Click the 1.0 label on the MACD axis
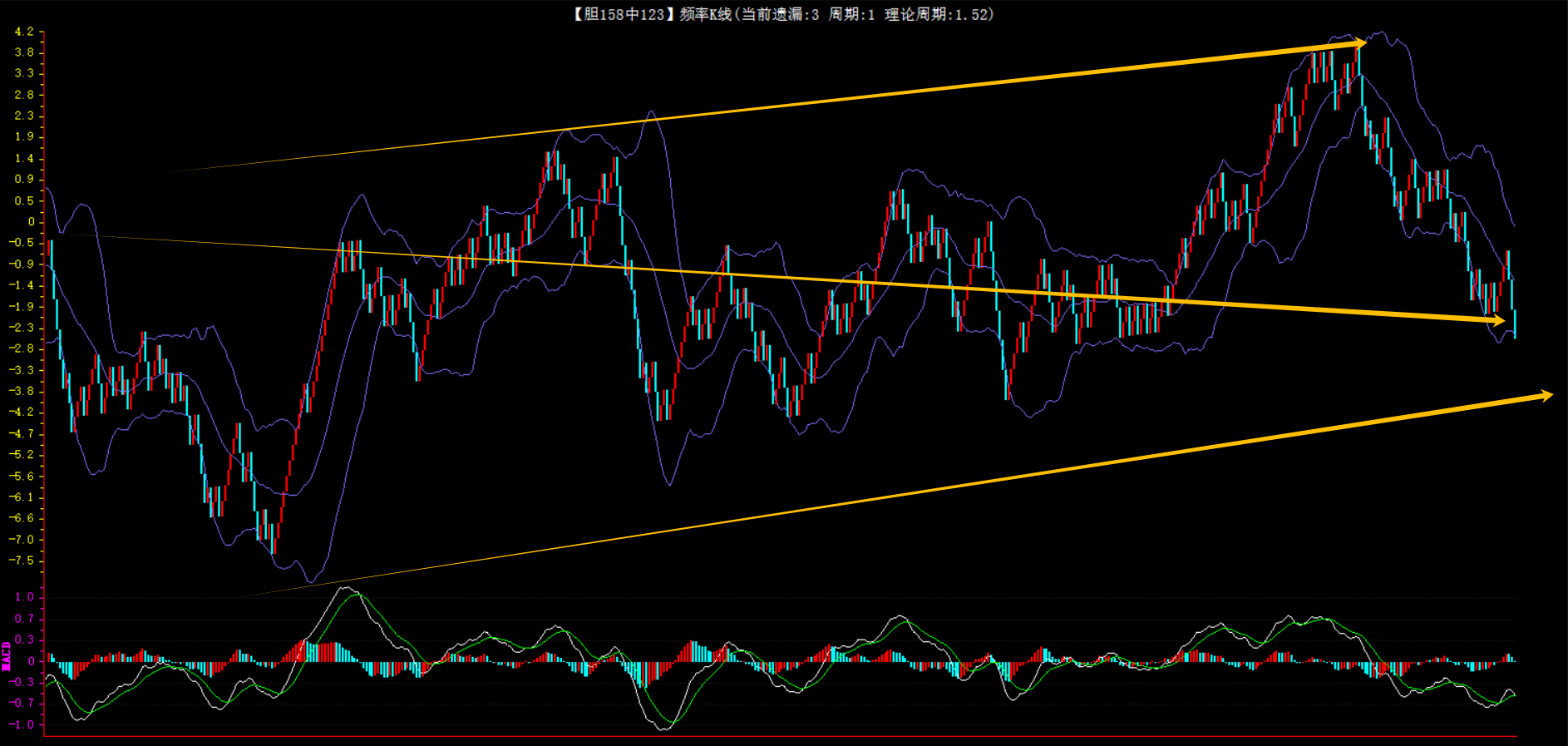This screenshot has width=1568, height=746. (24, 597)
